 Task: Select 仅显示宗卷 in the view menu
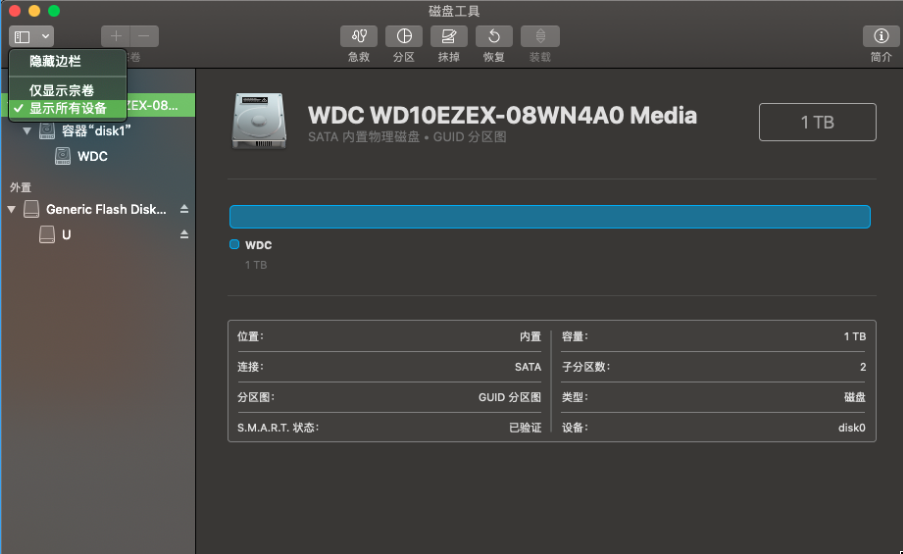67,90
